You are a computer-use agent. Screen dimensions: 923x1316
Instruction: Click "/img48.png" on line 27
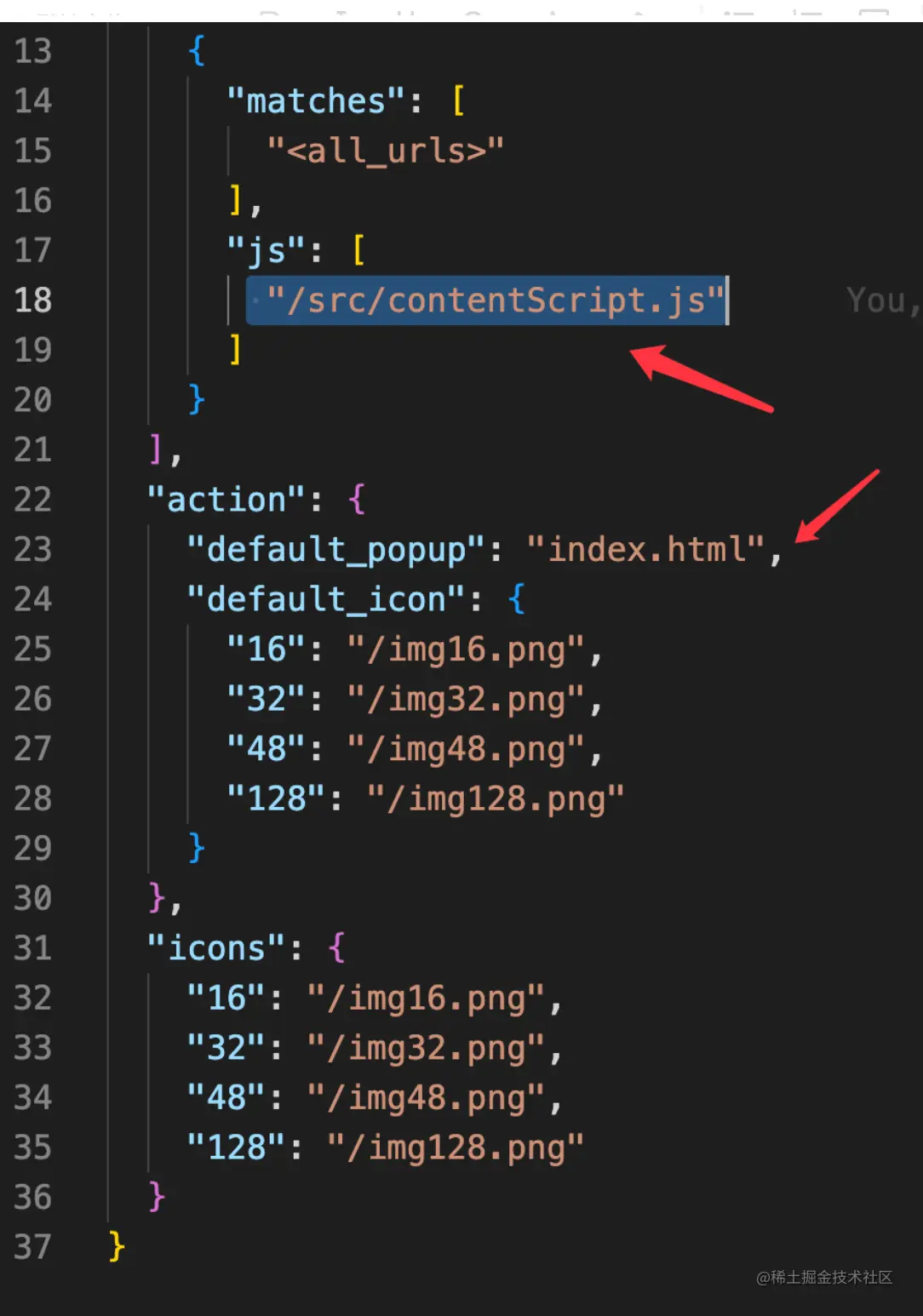(x=465, y=749)
